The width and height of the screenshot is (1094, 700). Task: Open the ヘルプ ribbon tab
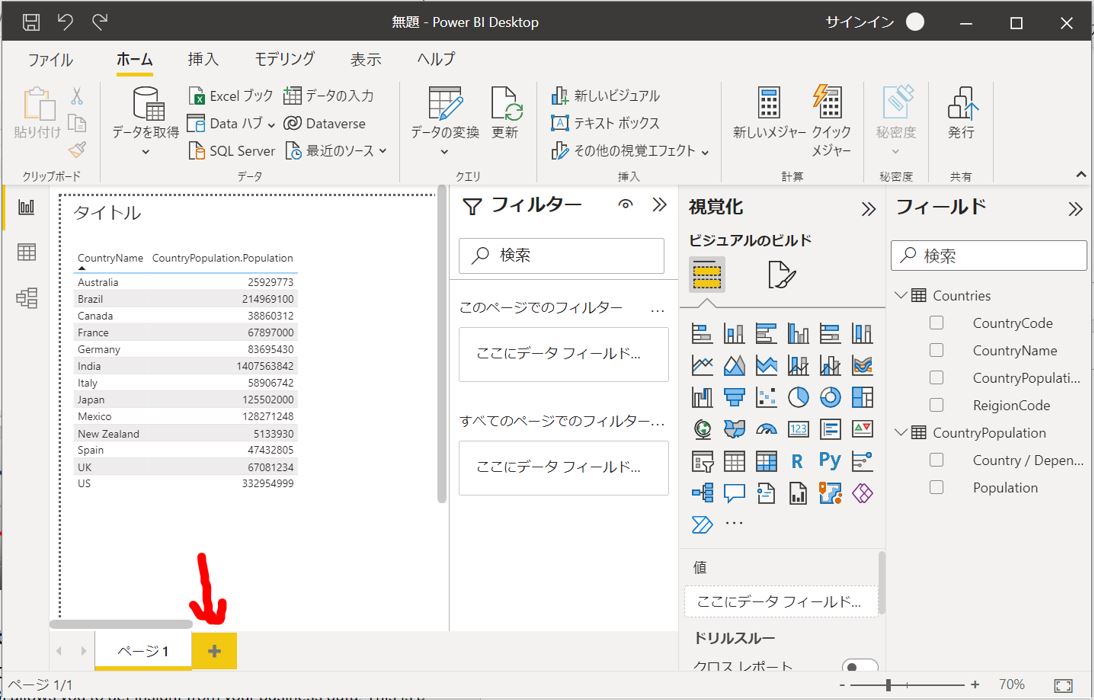coord(436,59)
